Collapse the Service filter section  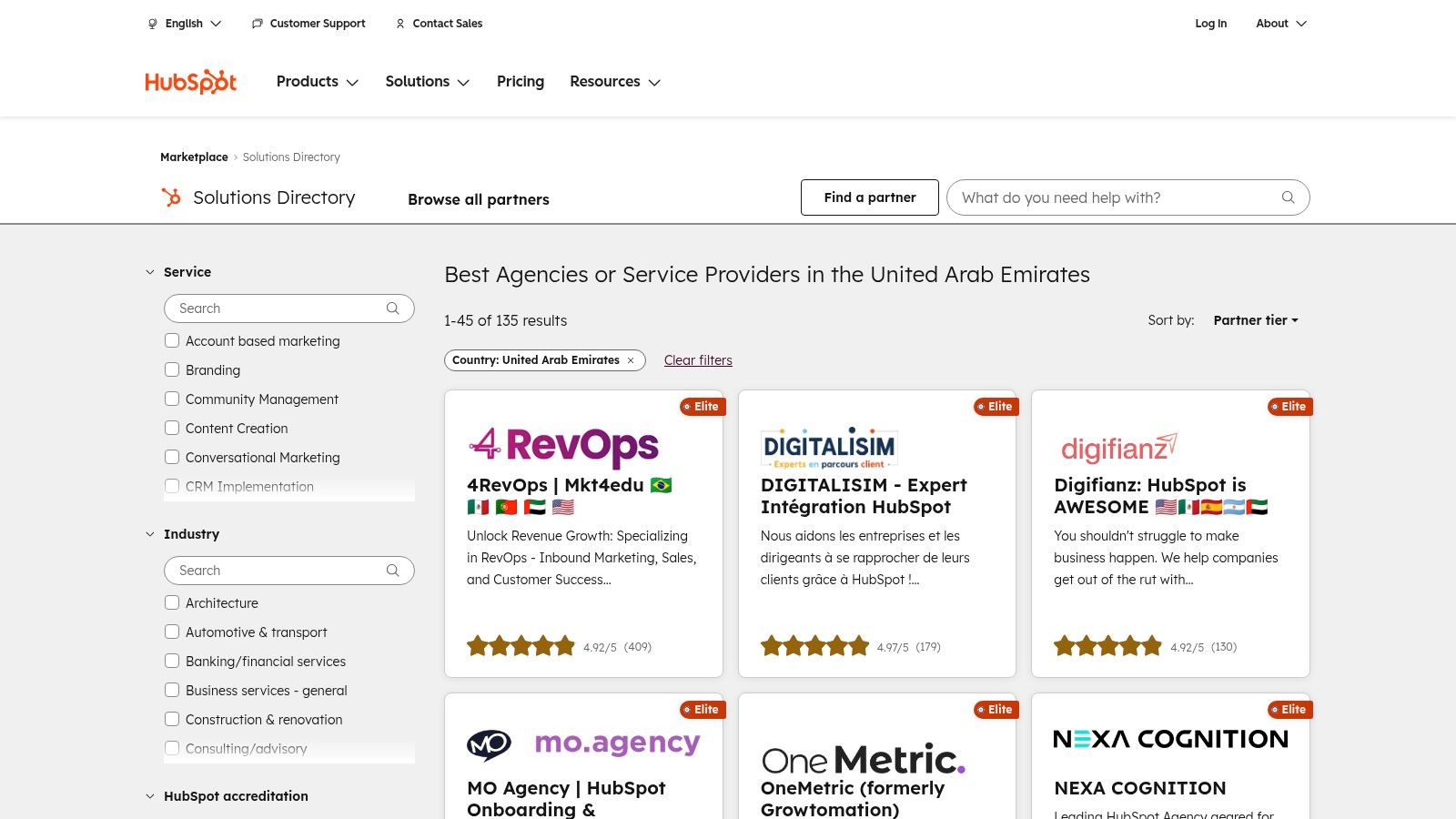150,272
